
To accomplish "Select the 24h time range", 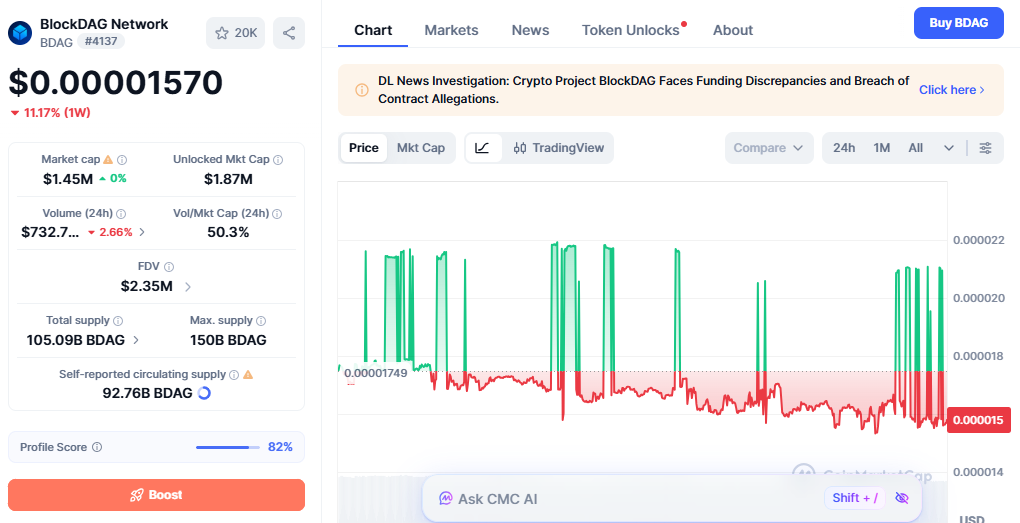I will (x=844, y=148).
